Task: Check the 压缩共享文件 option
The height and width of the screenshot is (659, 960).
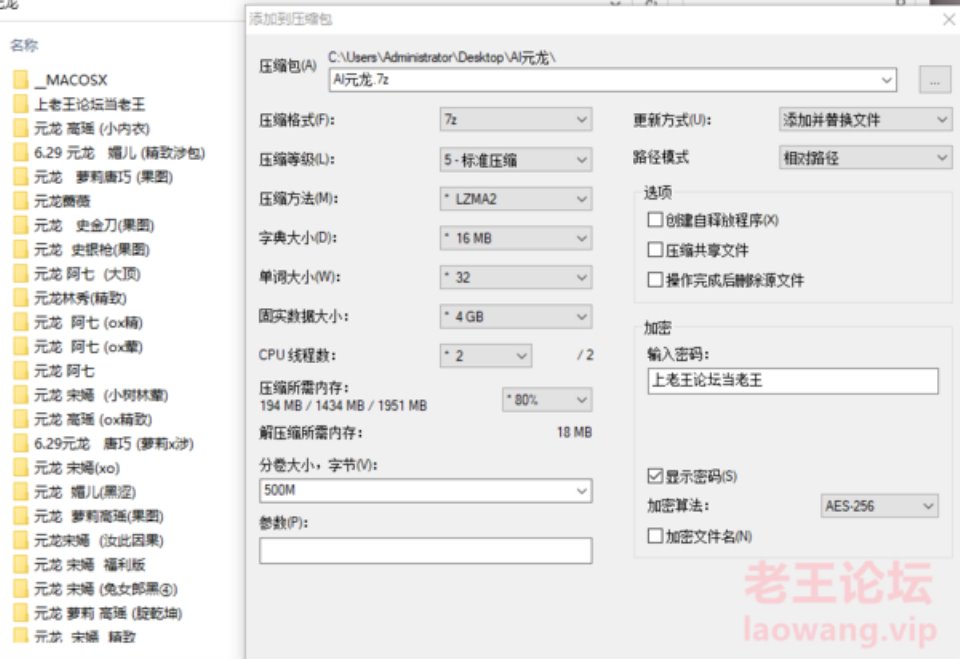Action: [x=655, y=250]
